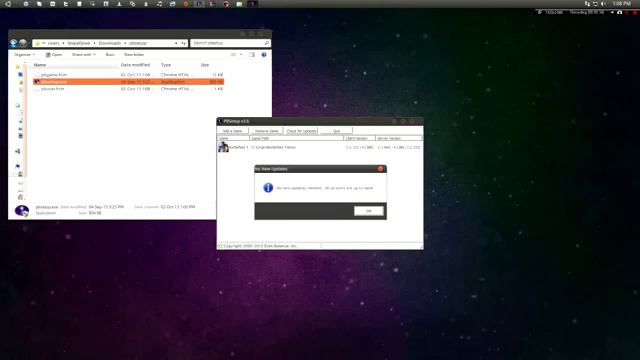Click the Quit button in PBSetup
This screenshot has width=640, height=360.
pyautogui.click(x=336, y=131)
